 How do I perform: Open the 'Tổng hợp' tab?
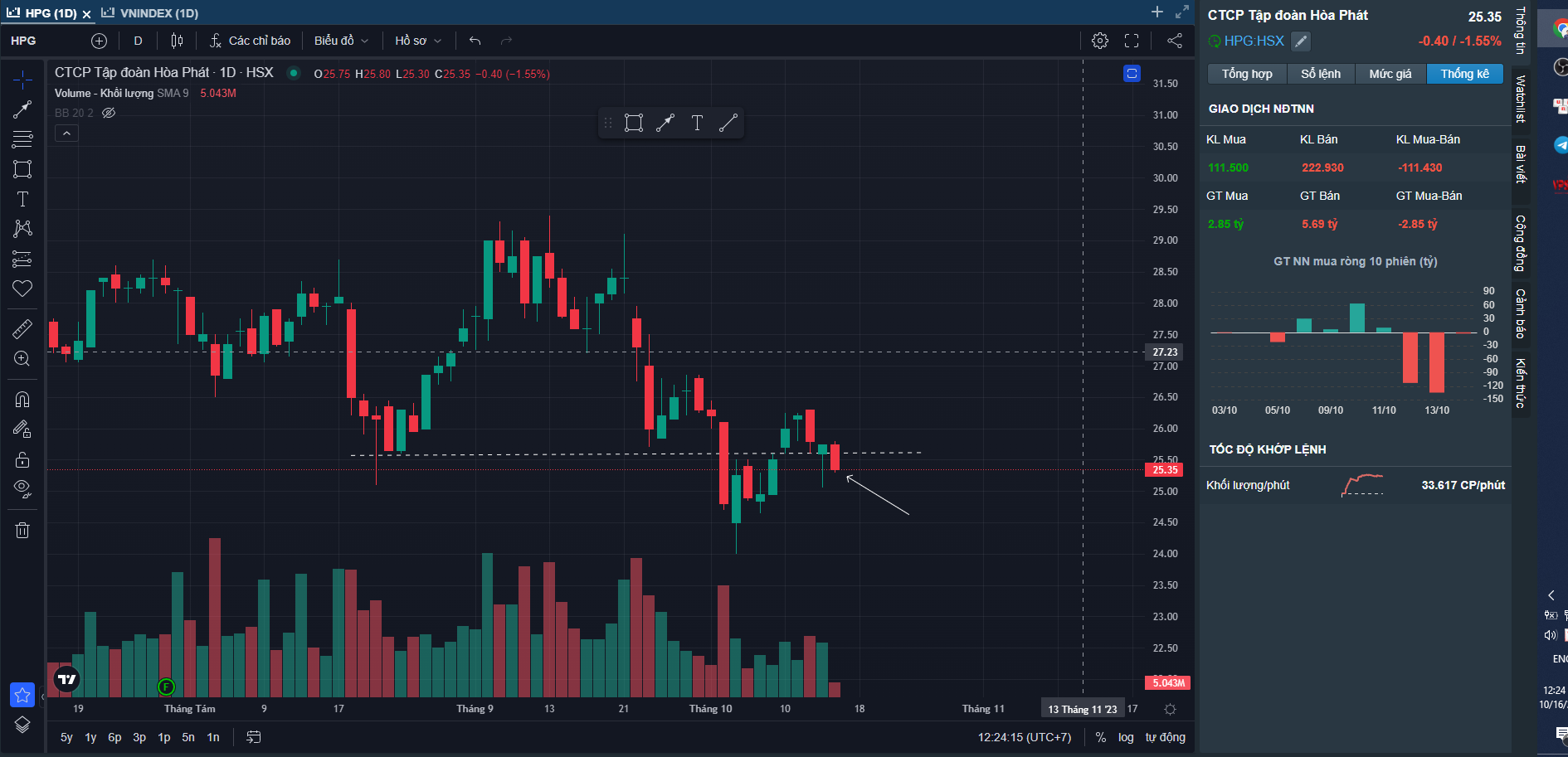point(1247,74)
